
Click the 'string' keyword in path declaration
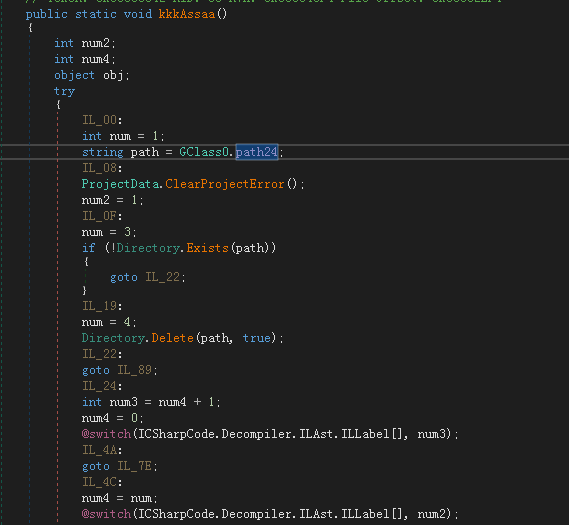tap(103, 152)
